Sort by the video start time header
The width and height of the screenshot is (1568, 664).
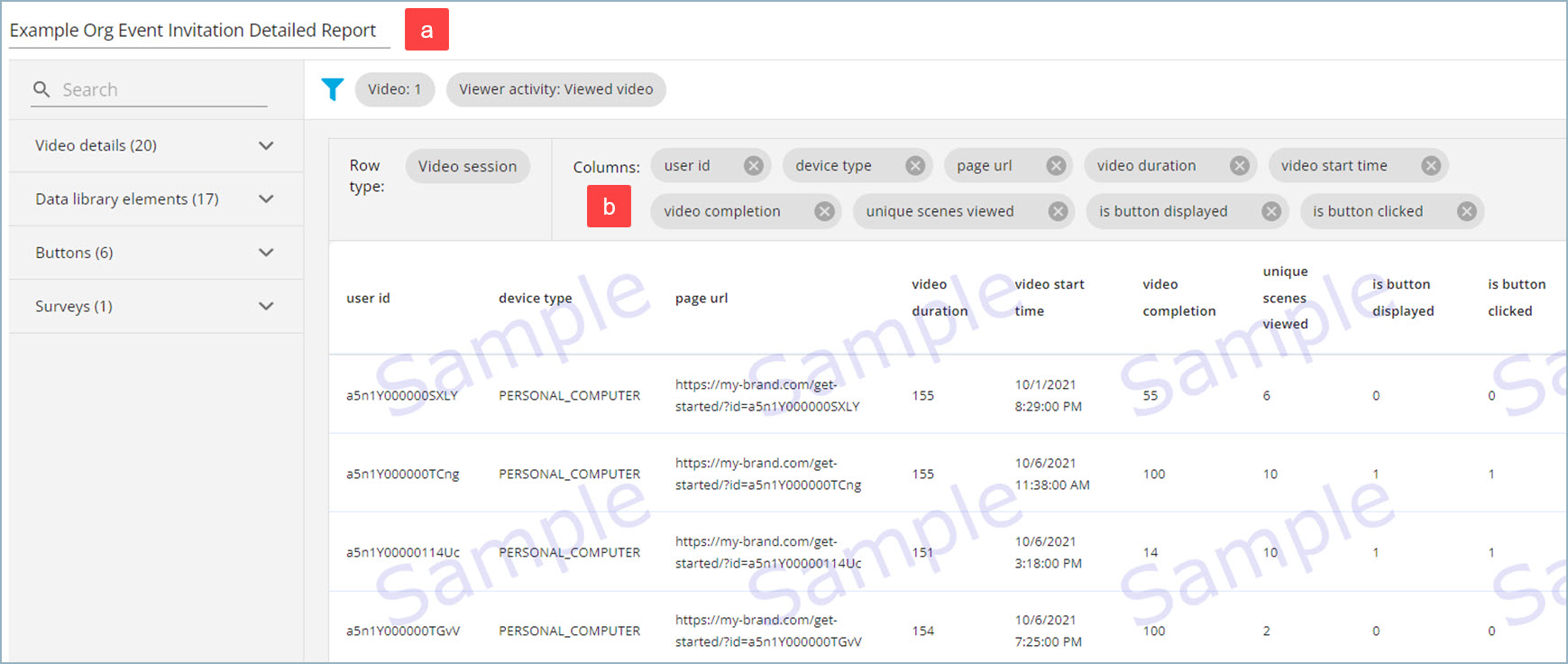pyautogui.click(x=1050, y=297)
